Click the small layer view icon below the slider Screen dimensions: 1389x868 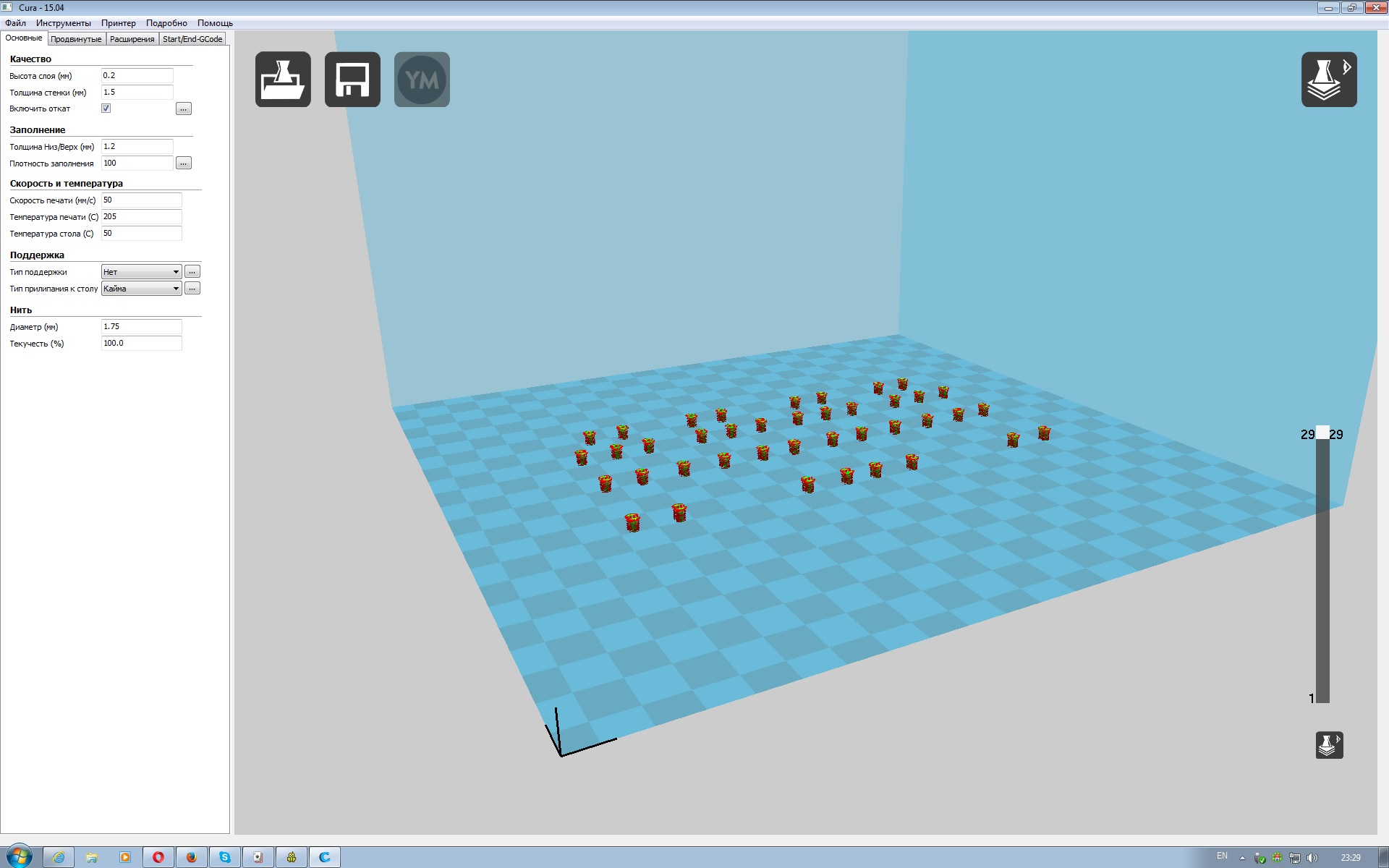tap(1329, 744)
